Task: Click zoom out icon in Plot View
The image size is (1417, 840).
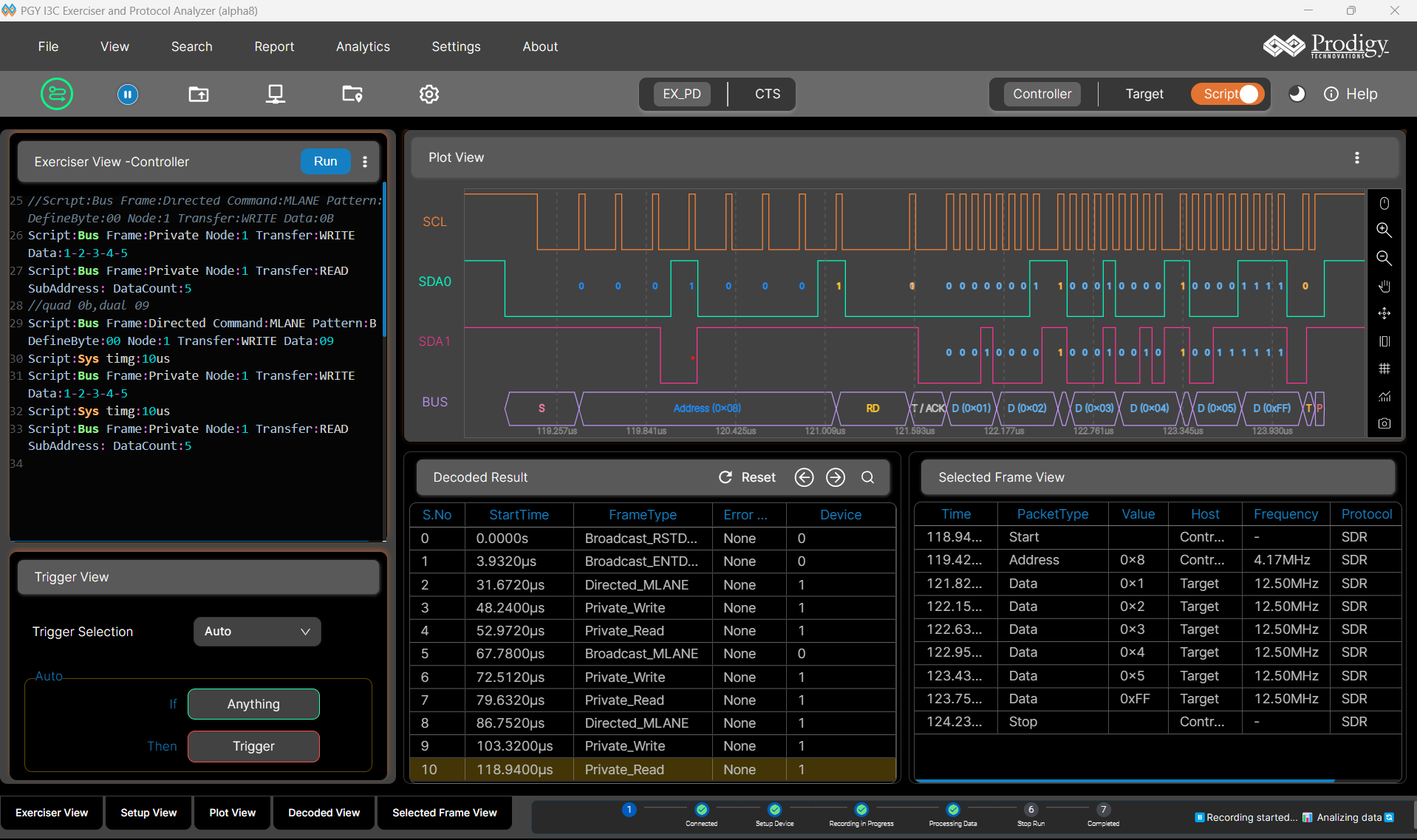Action: 1384,258
